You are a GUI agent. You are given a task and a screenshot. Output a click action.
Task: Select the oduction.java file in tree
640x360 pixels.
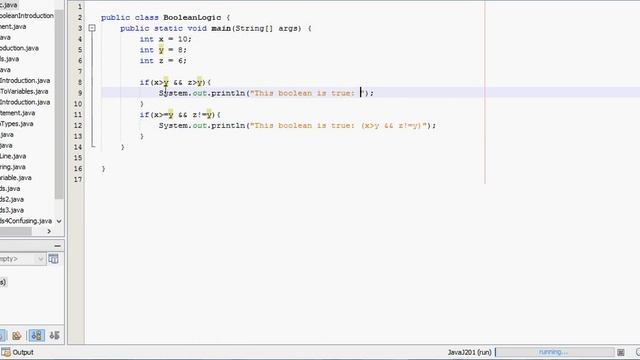point(19,48)
